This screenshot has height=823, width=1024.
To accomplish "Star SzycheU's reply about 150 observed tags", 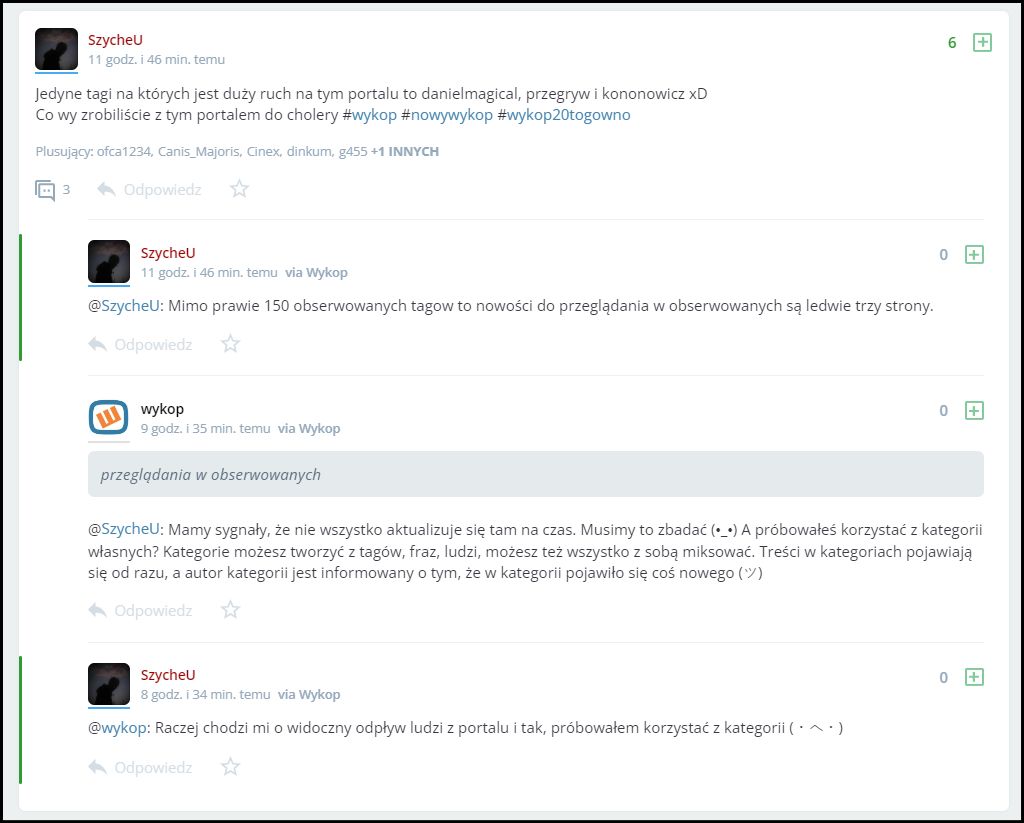I will 231,344.
